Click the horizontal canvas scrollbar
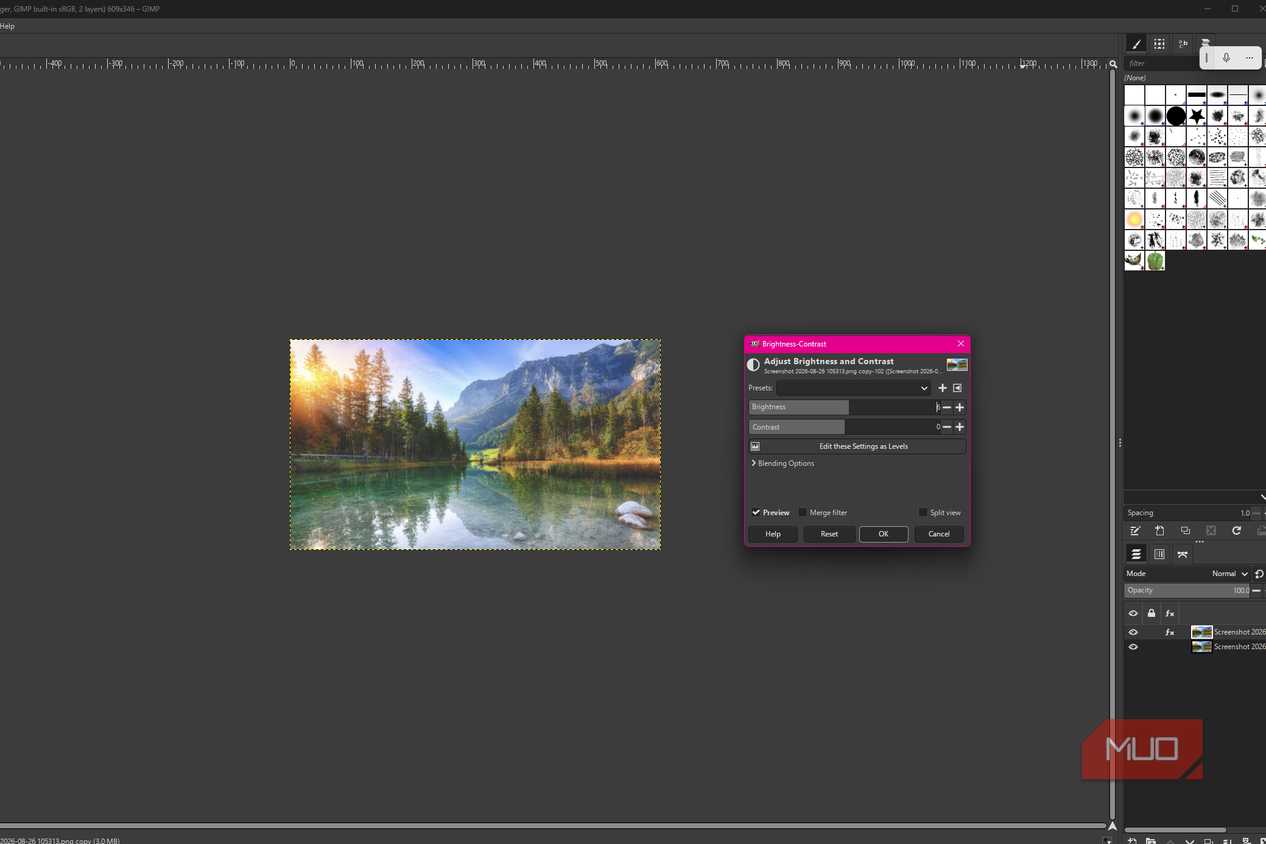This screenshot has height=844, width=1266. 552,826
